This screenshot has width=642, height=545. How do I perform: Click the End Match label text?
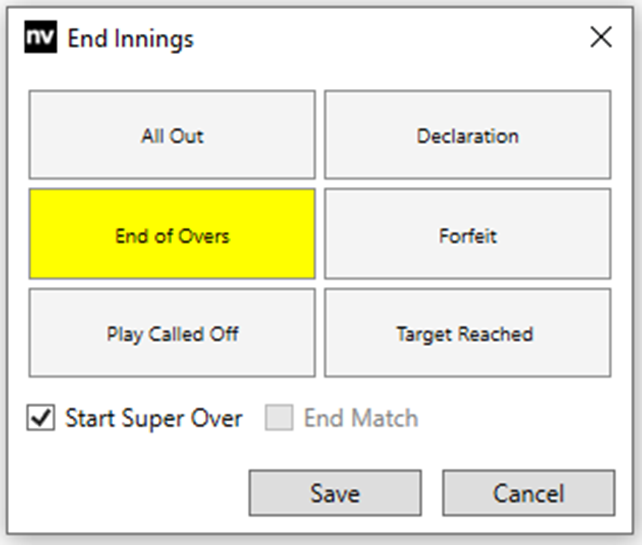(x=360, y=418)
